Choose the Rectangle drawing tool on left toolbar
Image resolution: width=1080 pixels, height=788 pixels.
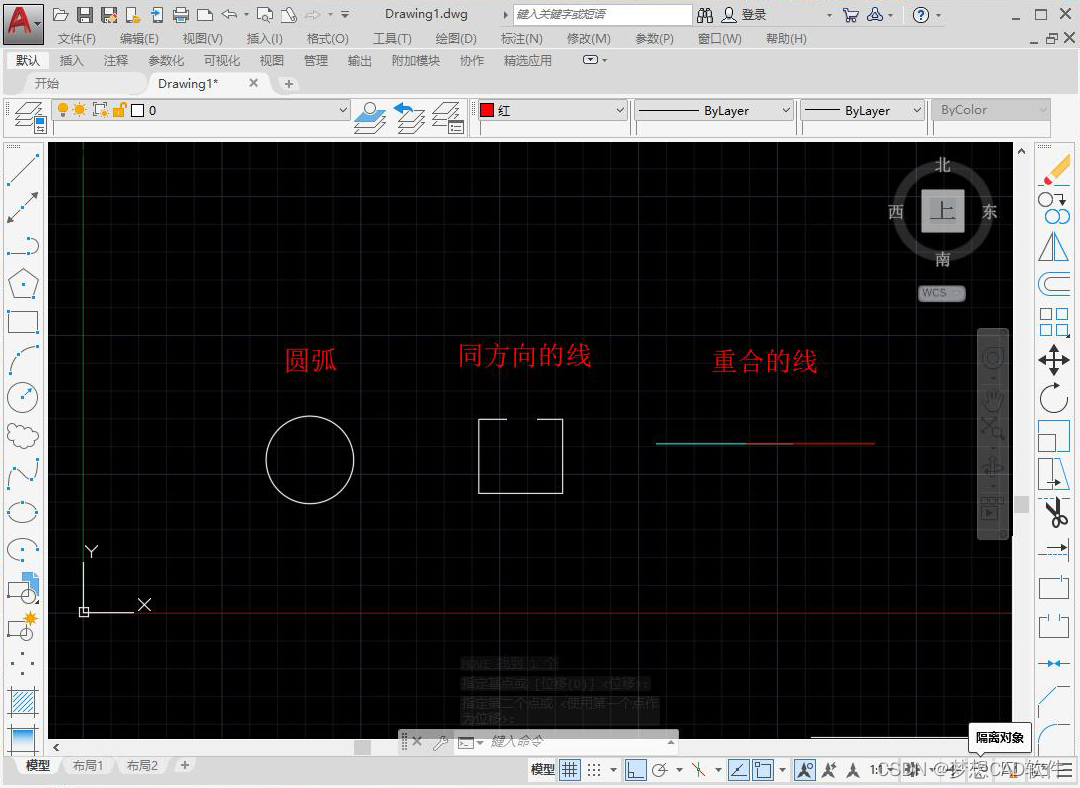coord(22,322)
